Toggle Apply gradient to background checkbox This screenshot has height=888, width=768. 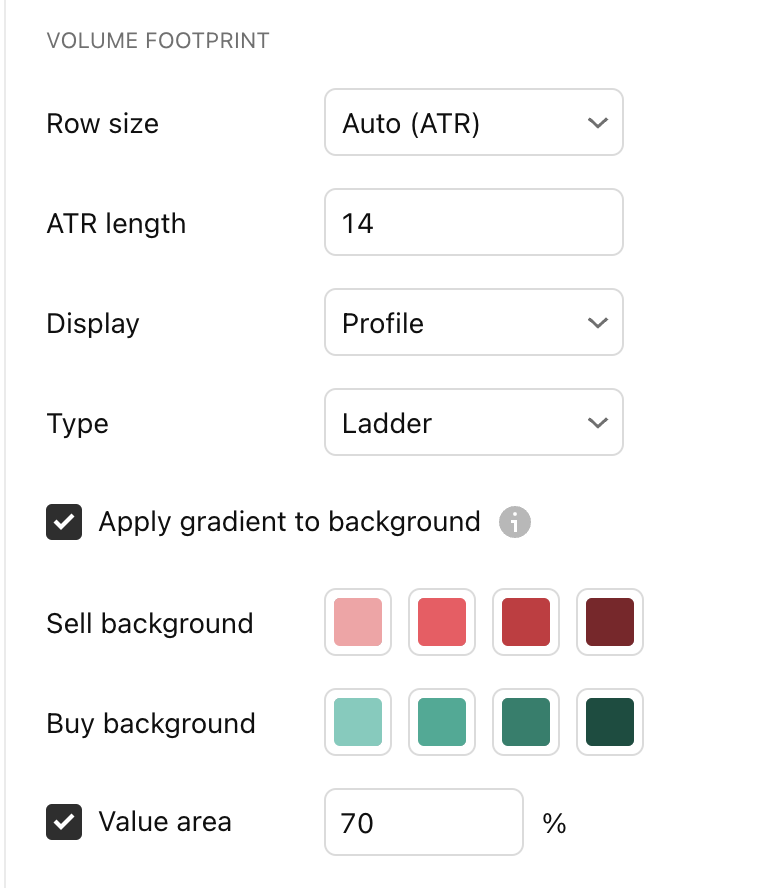point(64,522)
